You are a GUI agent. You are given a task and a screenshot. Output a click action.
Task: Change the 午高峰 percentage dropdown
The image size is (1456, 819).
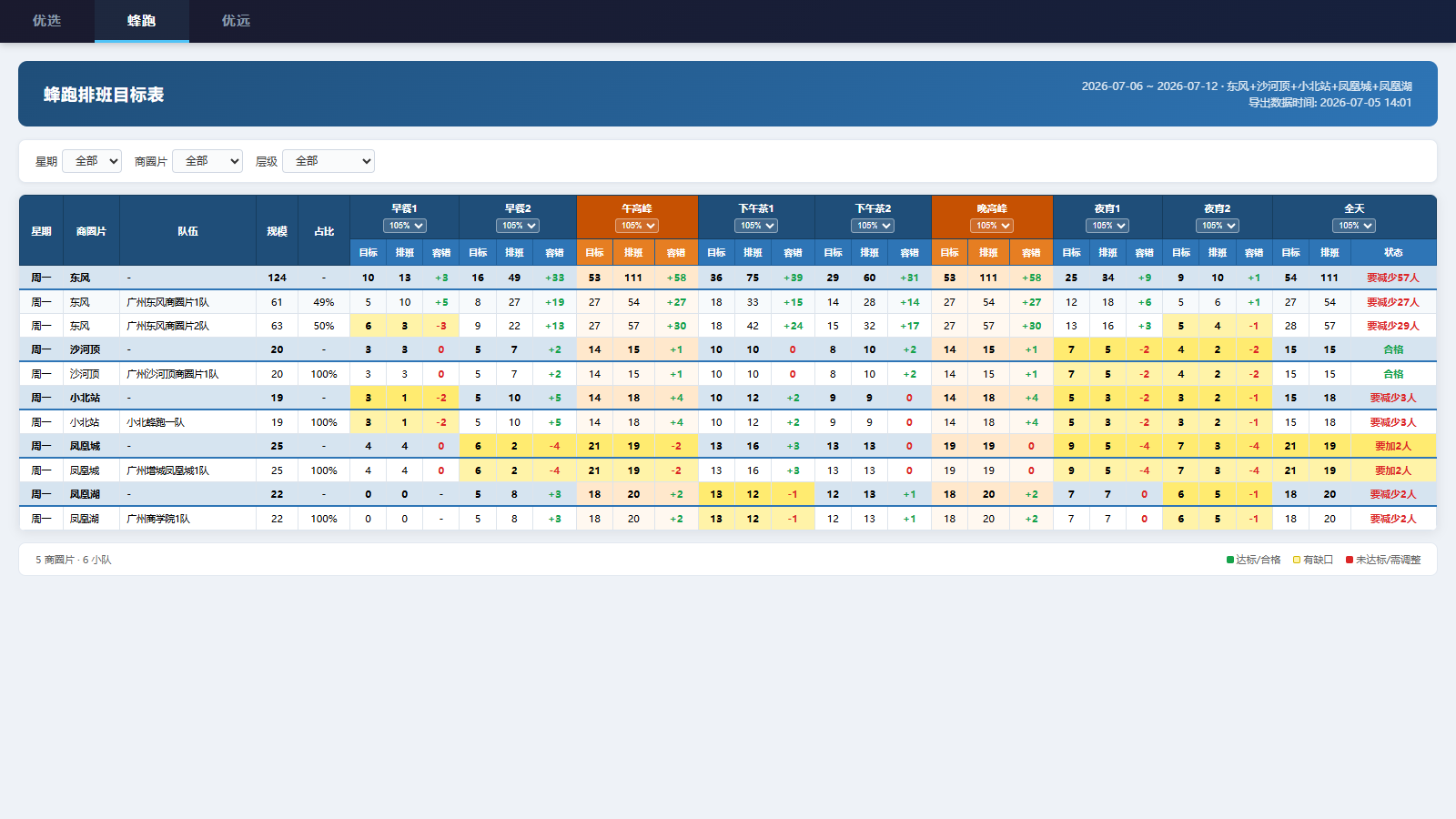[637, 226]
